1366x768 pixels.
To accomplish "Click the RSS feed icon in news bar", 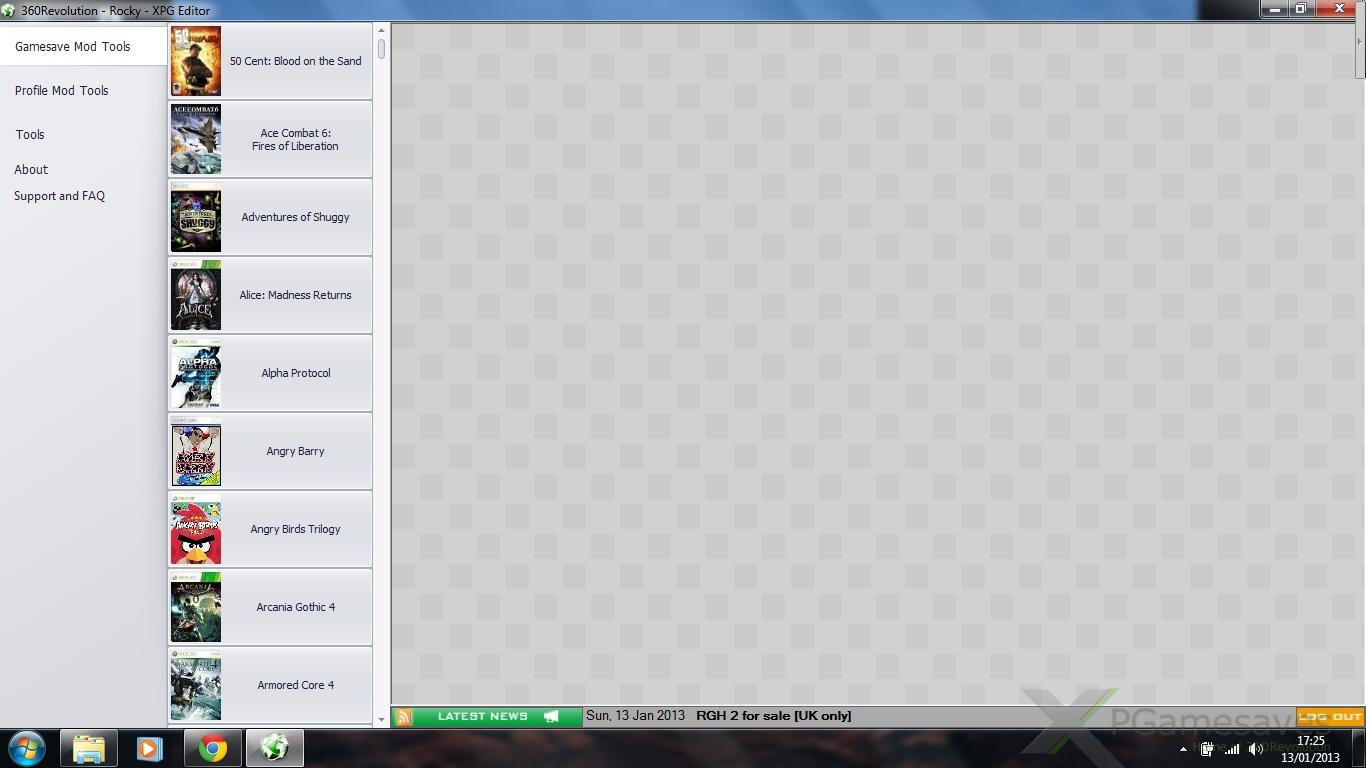I will (403, 716).
